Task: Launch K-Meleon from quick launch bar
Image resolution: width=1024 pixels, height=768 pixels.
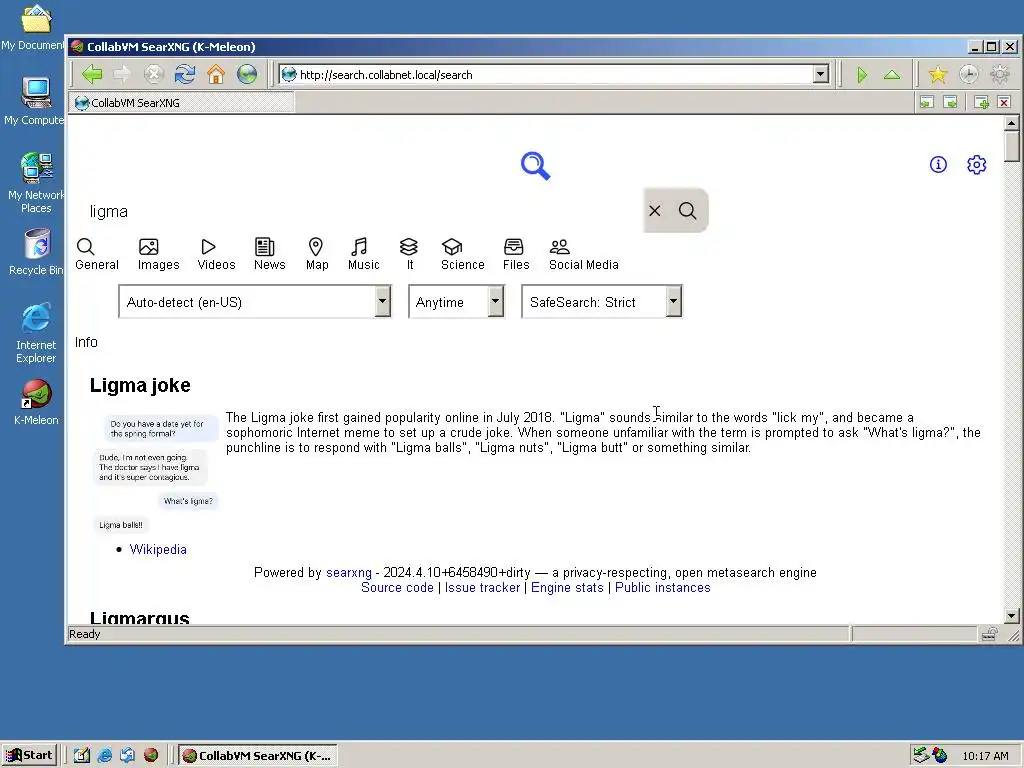Action: (151, 756)
